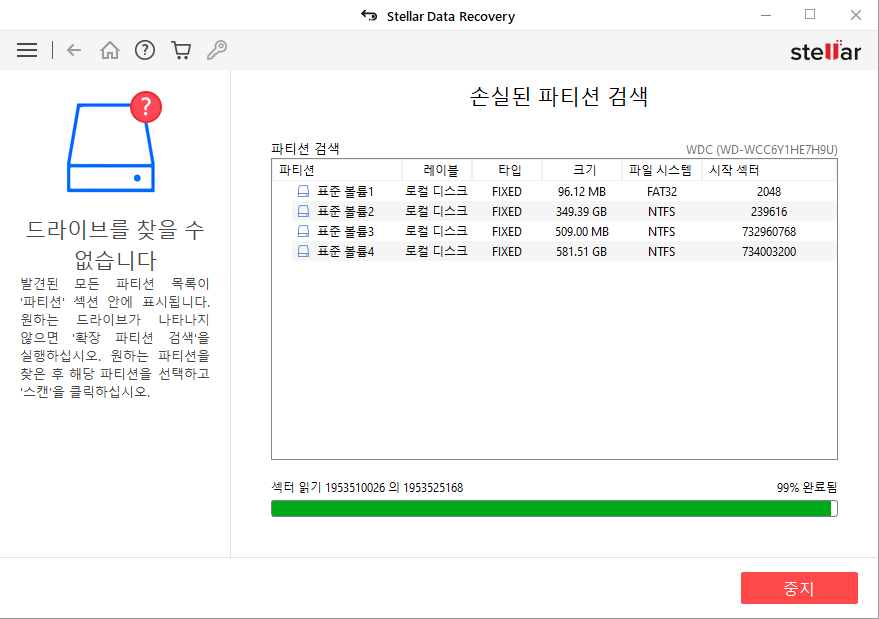Click the missing drive illustration
Viewport: 879px width, 619px height.
tap(114, 141)
